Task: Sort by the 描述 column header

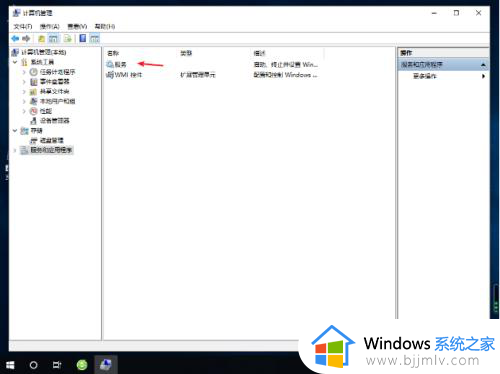Action: tap(259, 53)
